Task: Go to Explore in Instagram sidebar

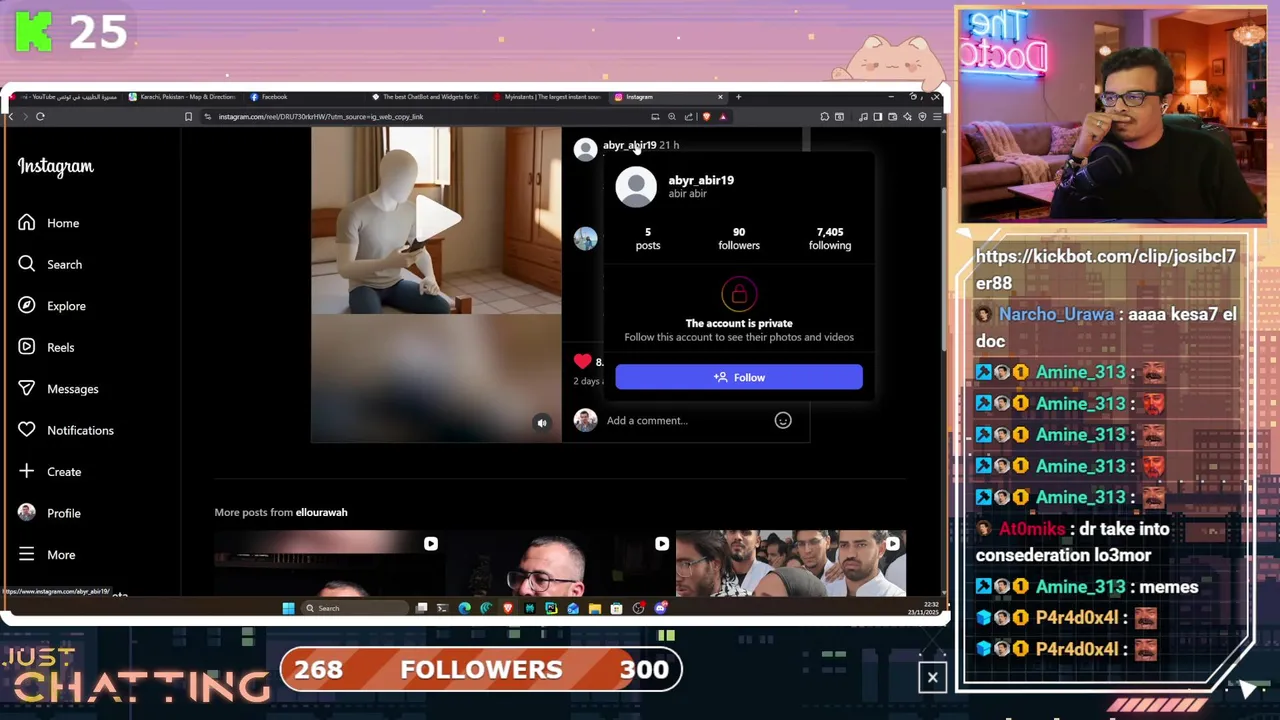Action: 52,306
